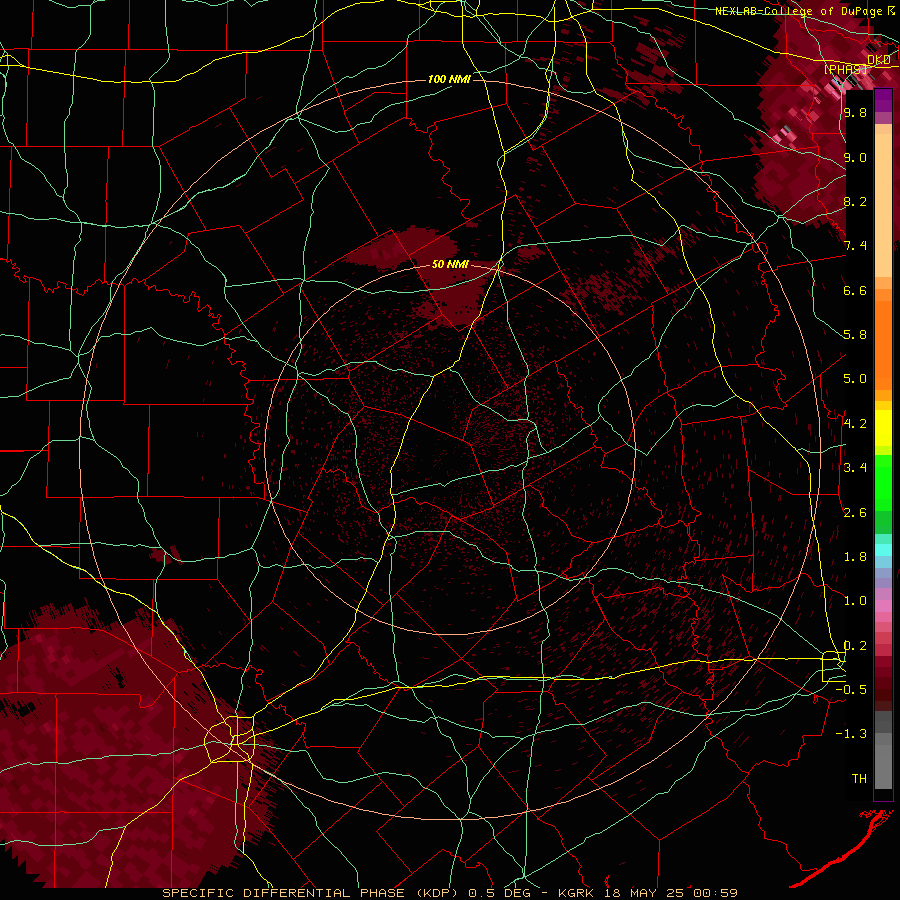Click the 1.0 value on the color scale
This screenshot has width=900, height=900.
point(855,600)
